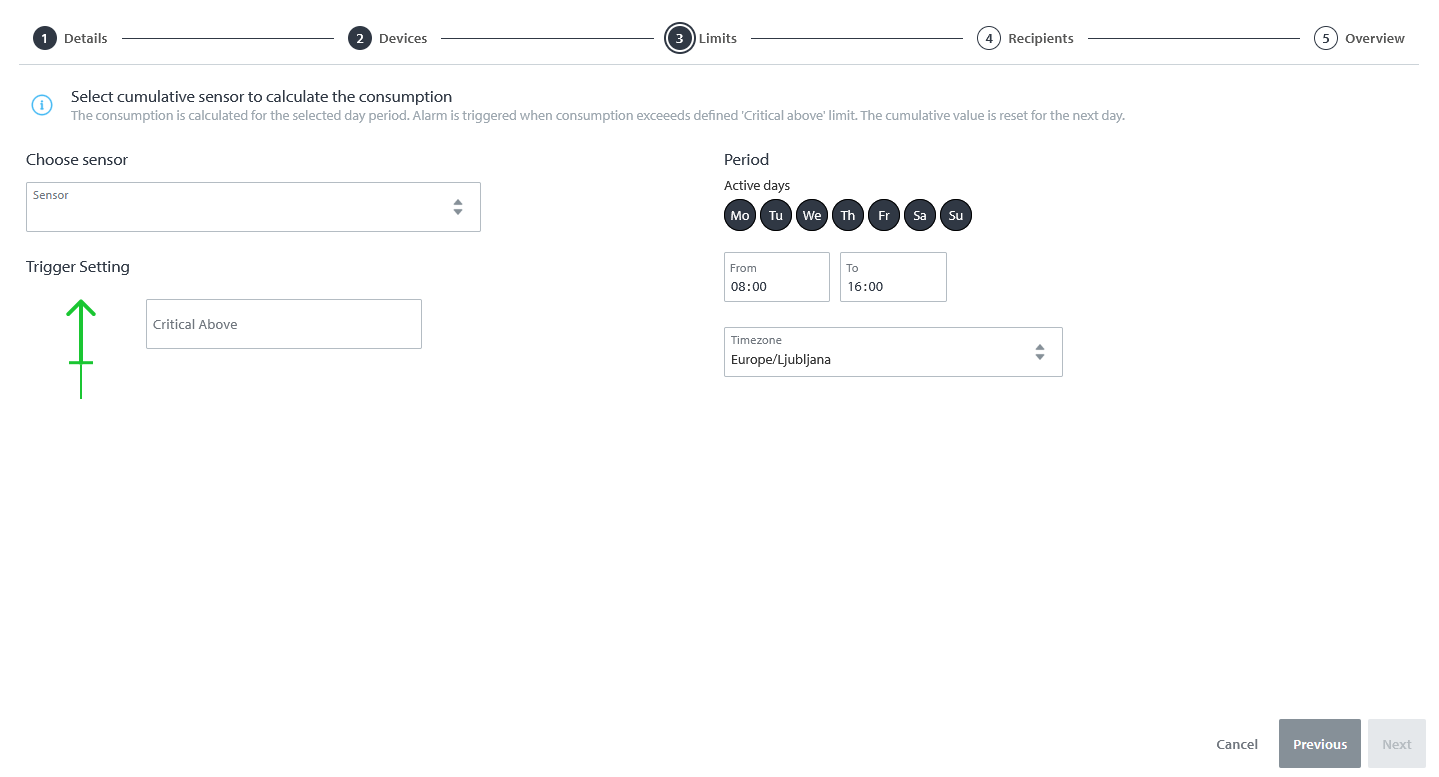This screenshot has width=1439, height=777.
Task: Click step 5 Overview circle icon
Action: point(1325,38)
